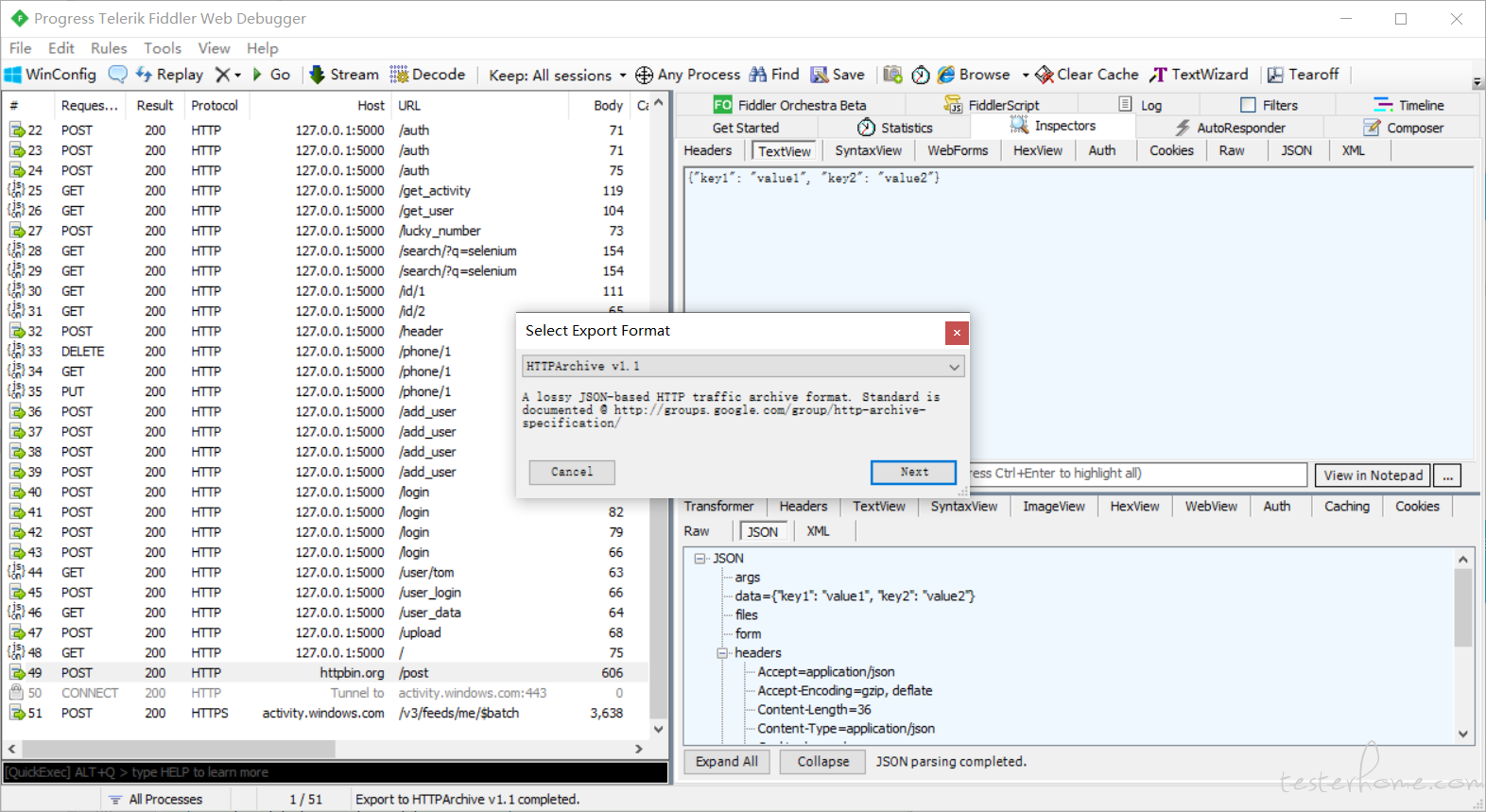1486x812 pixels.
Task: Collapse the headers tree node
Action: coord(722,653)
